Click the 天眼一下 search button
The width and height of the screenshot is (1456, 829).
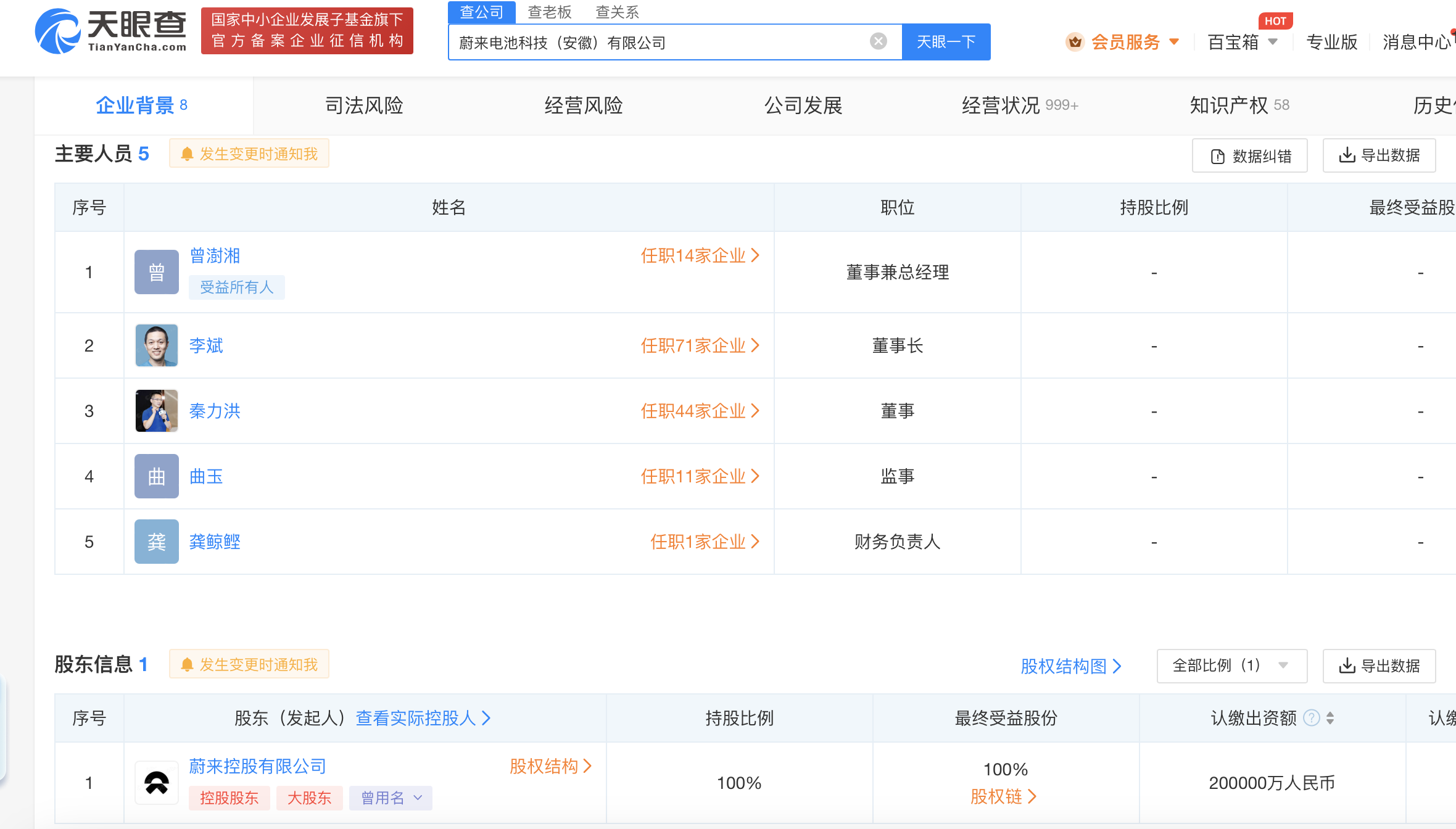click(946, 42)
